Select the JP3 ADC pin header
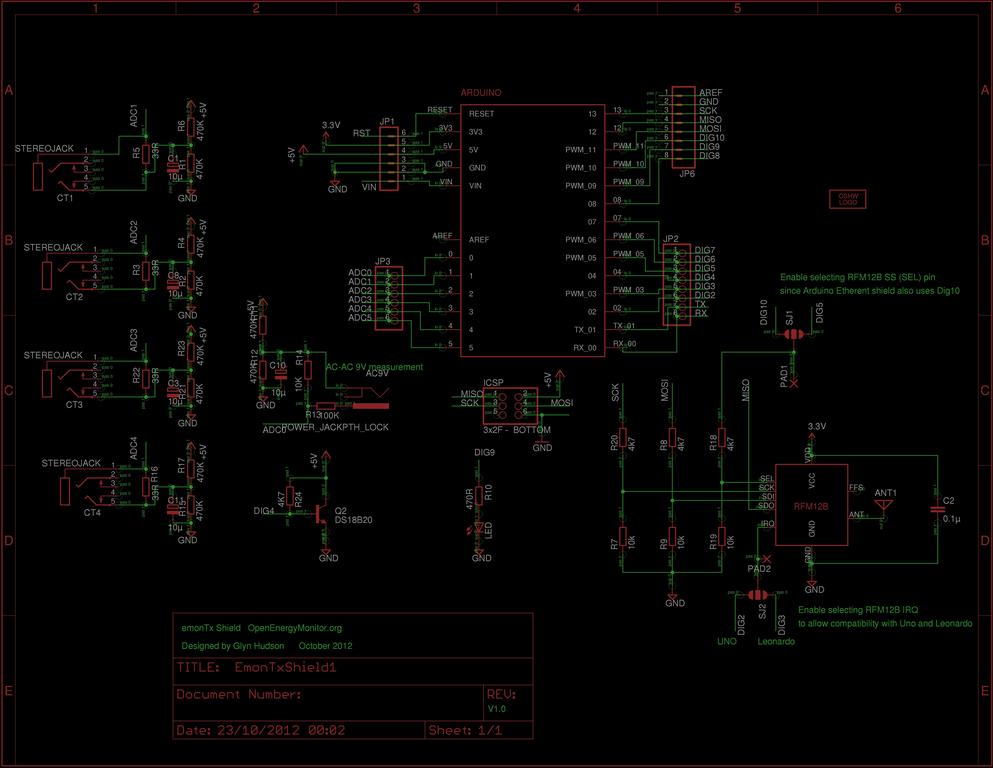Viewport: 993px width, 768px height. point(389,298)
